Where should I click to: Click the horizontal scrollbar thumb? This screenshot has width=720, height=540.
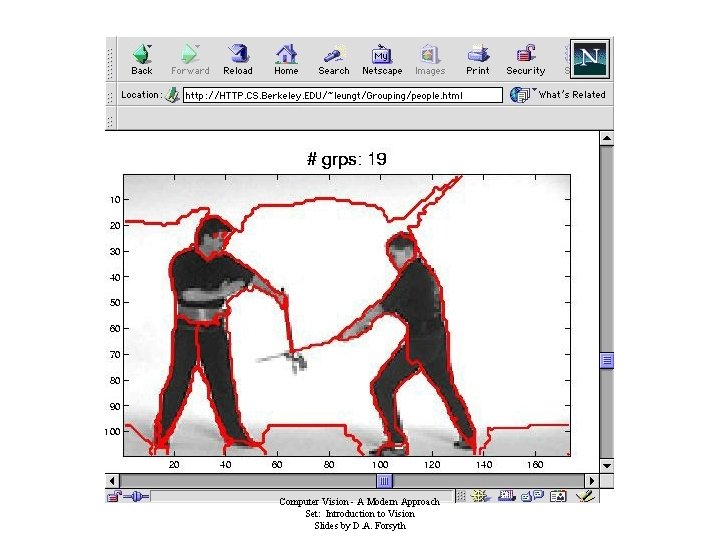coord(384,481)
